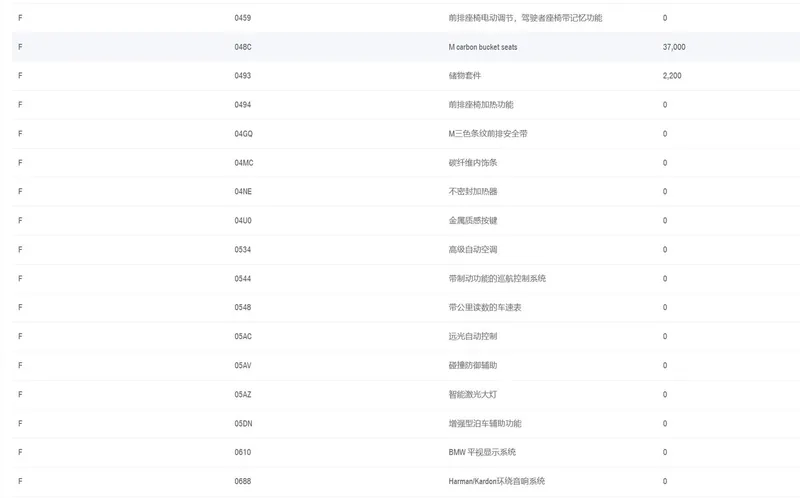
Task: Click the option code 04NE
Action: 243,191
